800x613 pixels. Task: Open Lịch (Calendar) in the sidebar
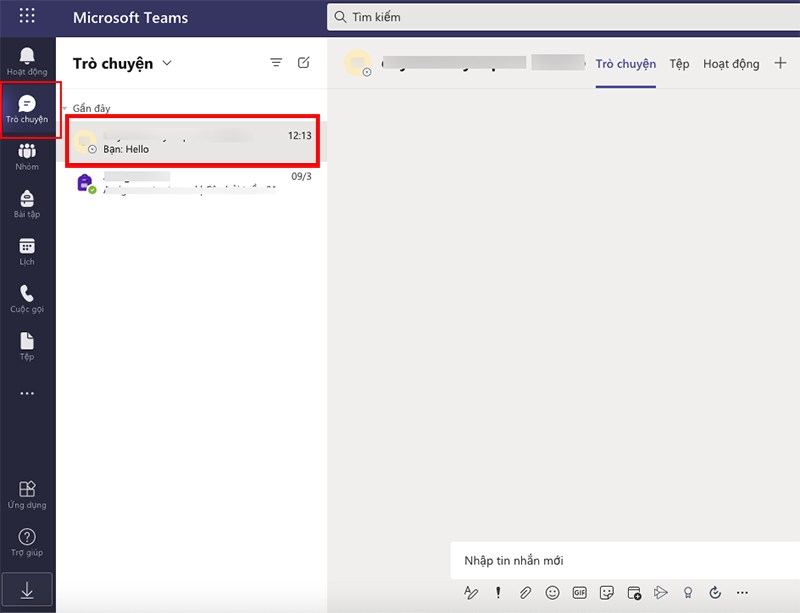(25, 246)
